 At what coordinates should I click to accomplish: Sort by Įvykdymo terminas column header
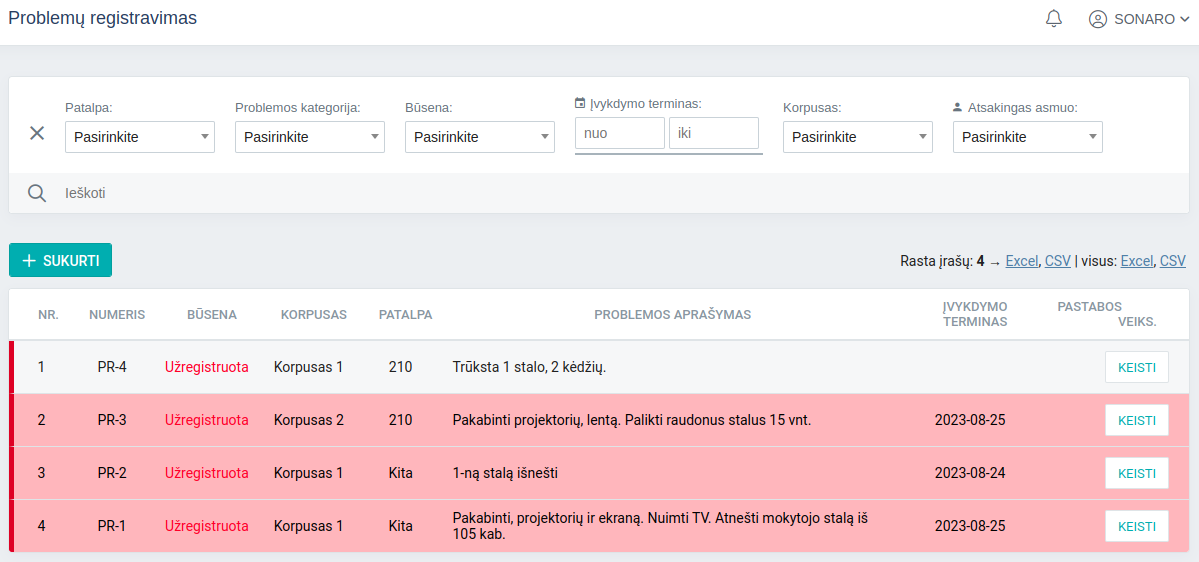(x=975, y=314)
